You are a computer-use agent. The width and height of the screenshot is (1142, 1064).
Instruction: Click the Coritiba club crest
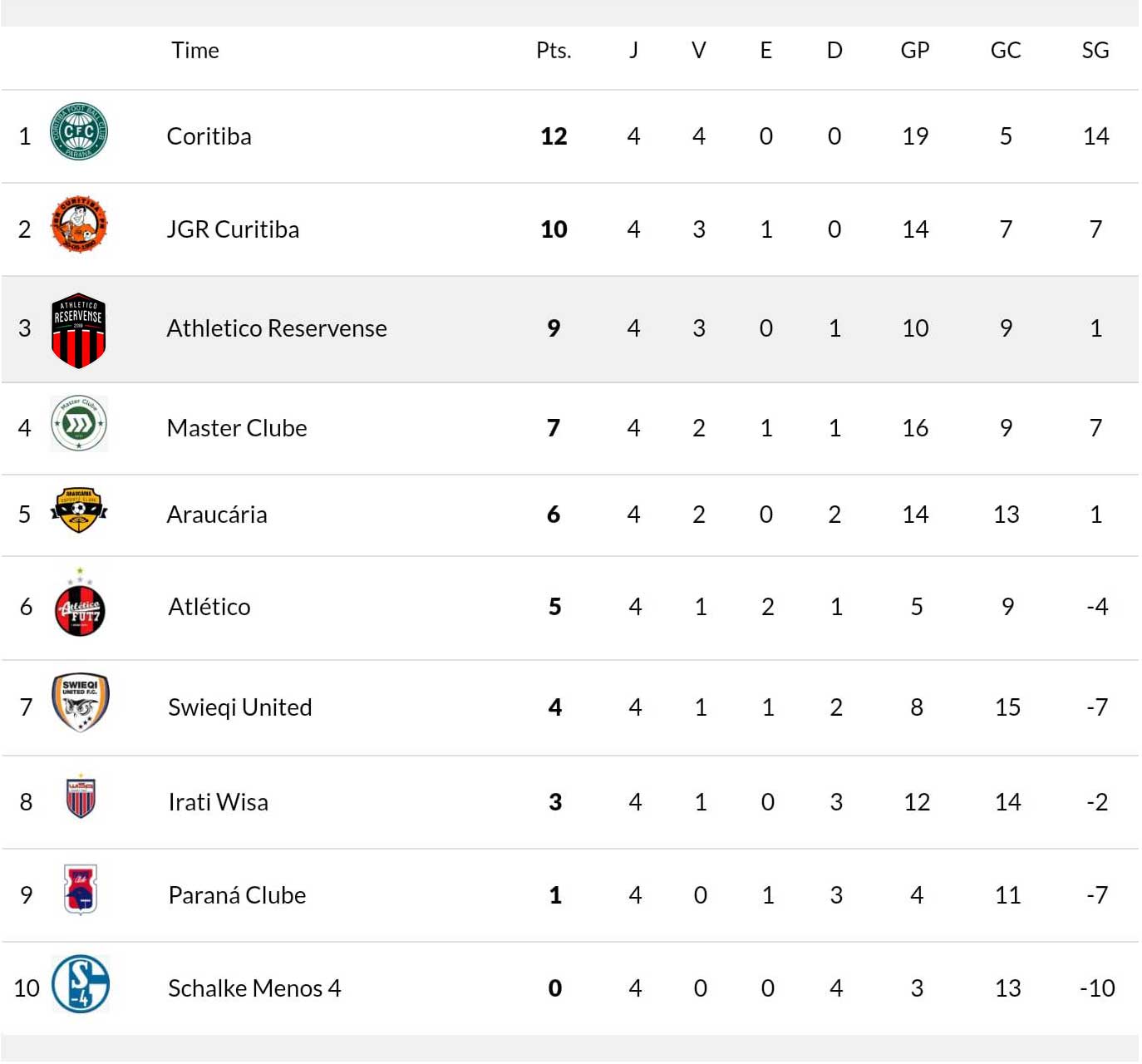(x=79, y=131)
